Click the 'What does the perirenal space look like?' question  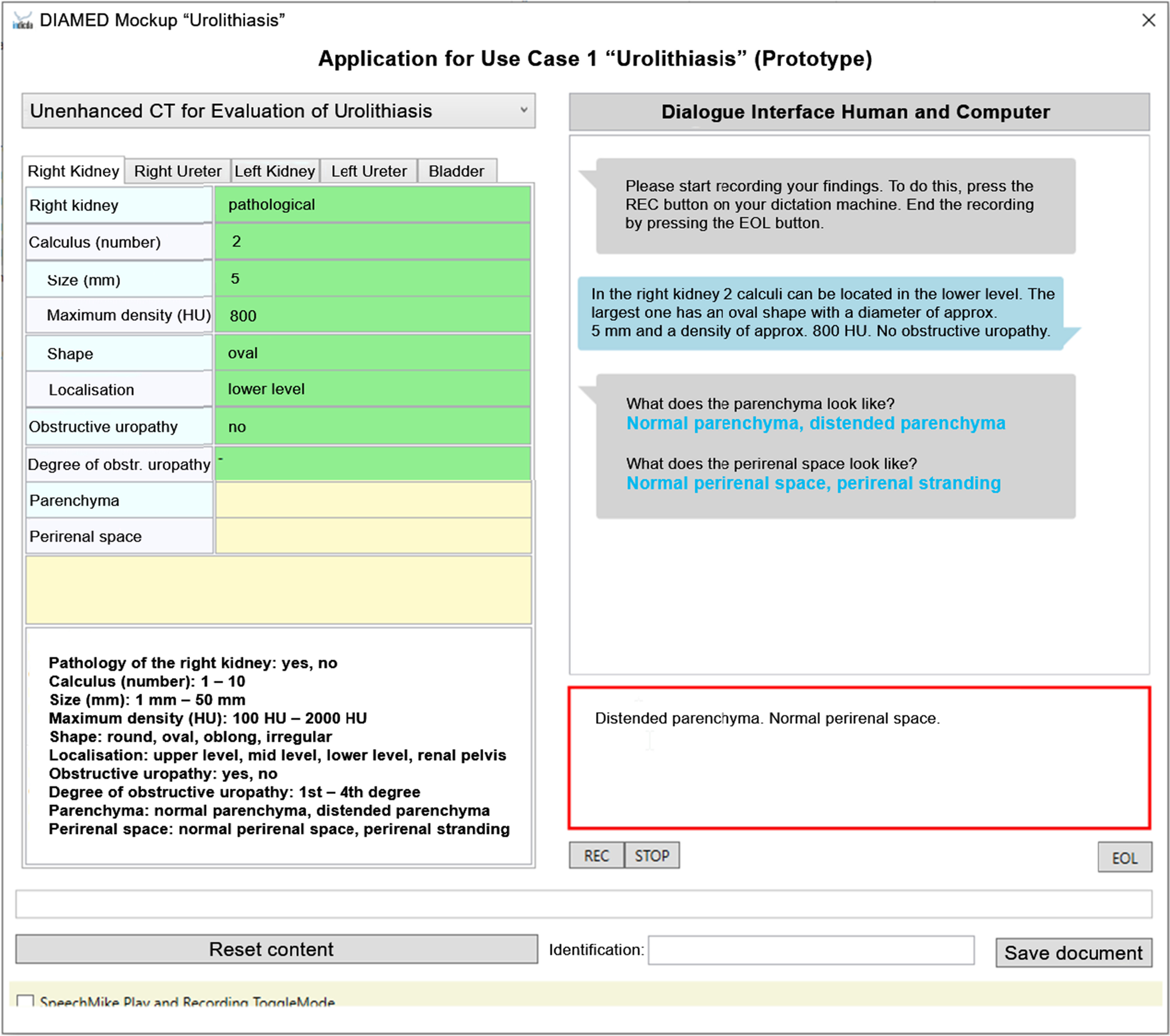click(771, 464)
